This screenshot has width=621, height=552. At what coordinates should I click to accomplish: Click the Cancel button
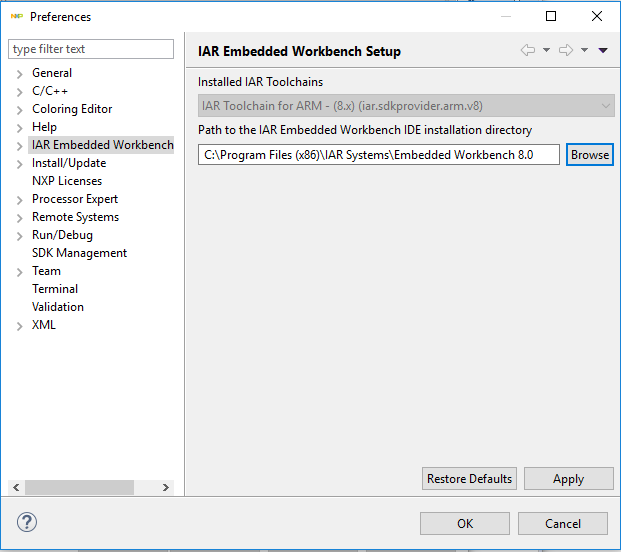point(563,523)
